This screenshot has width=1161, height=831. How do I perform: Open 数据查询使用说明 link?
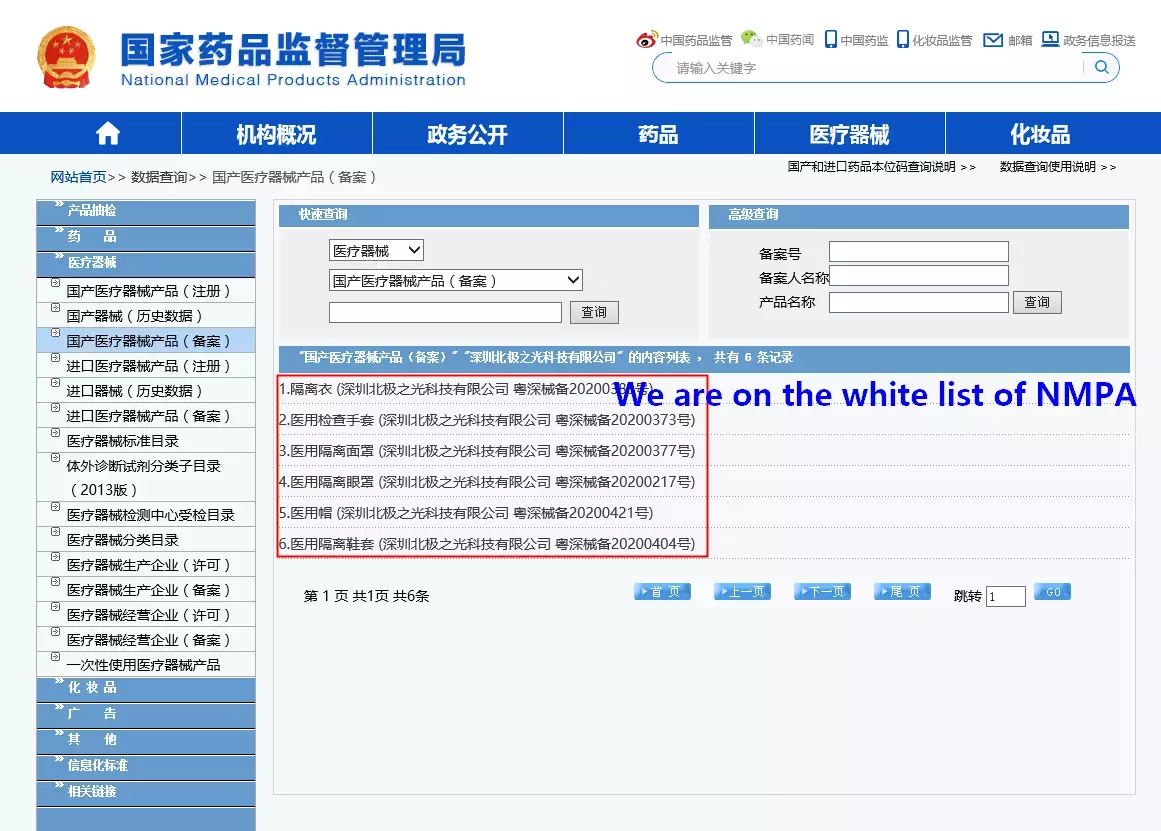point(1057,167)
